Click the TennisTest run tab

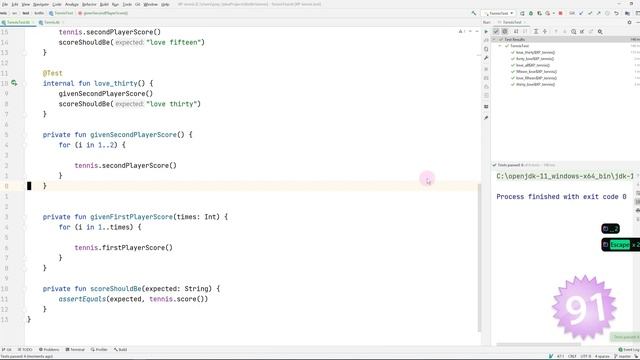pos(512,22)
